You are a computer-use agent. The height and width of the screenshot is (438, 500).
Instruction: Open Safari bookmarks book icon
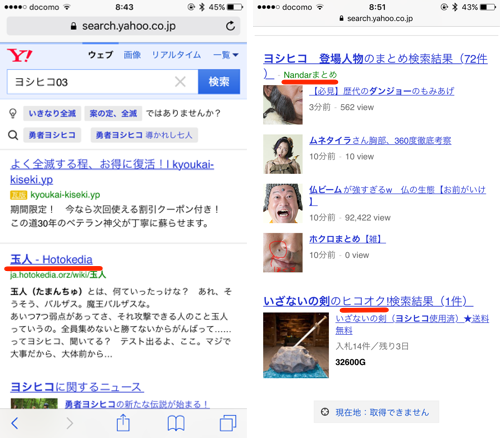176,423
